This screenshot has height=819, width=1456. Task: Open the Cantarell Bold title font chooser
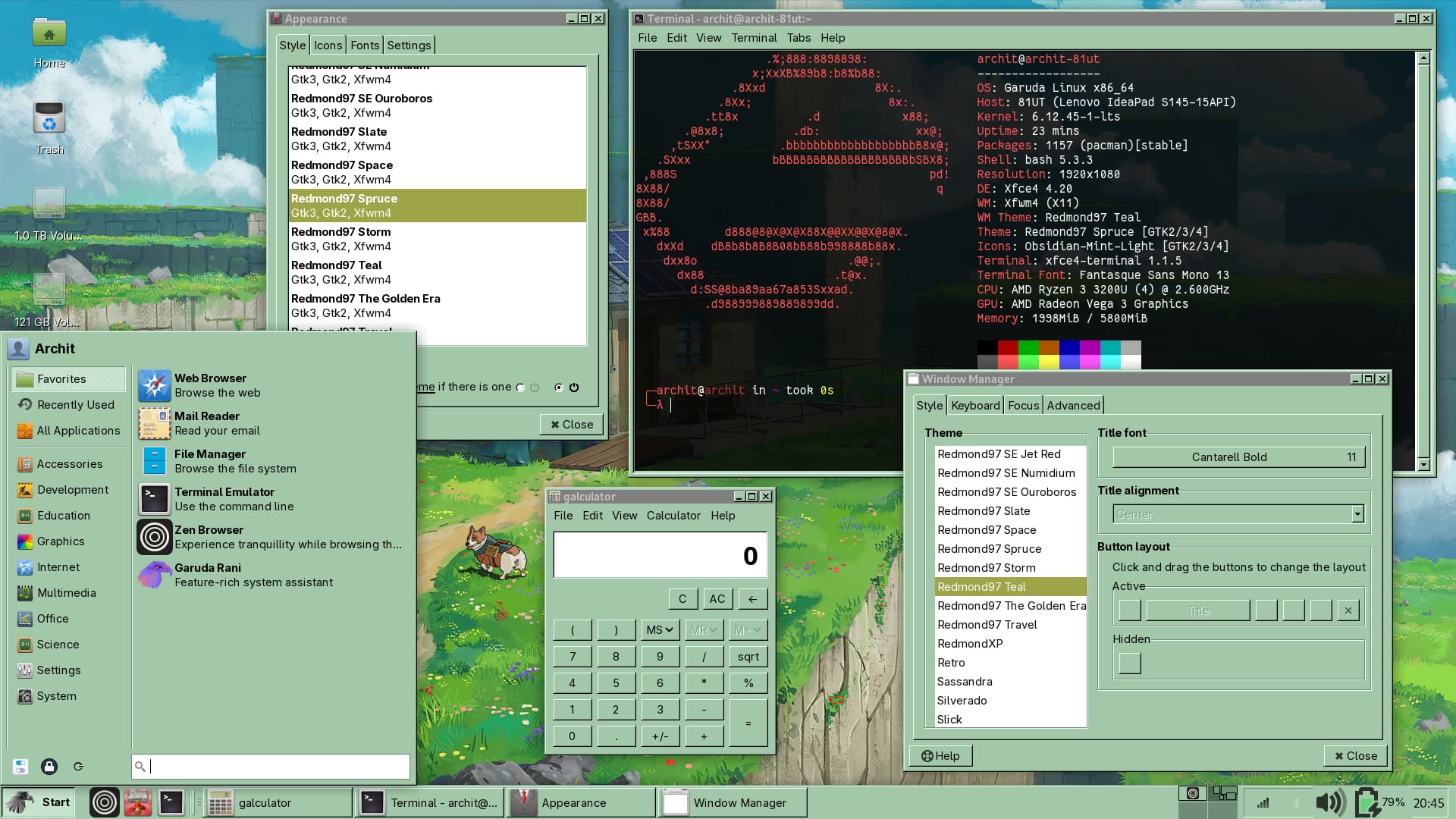1238,457
